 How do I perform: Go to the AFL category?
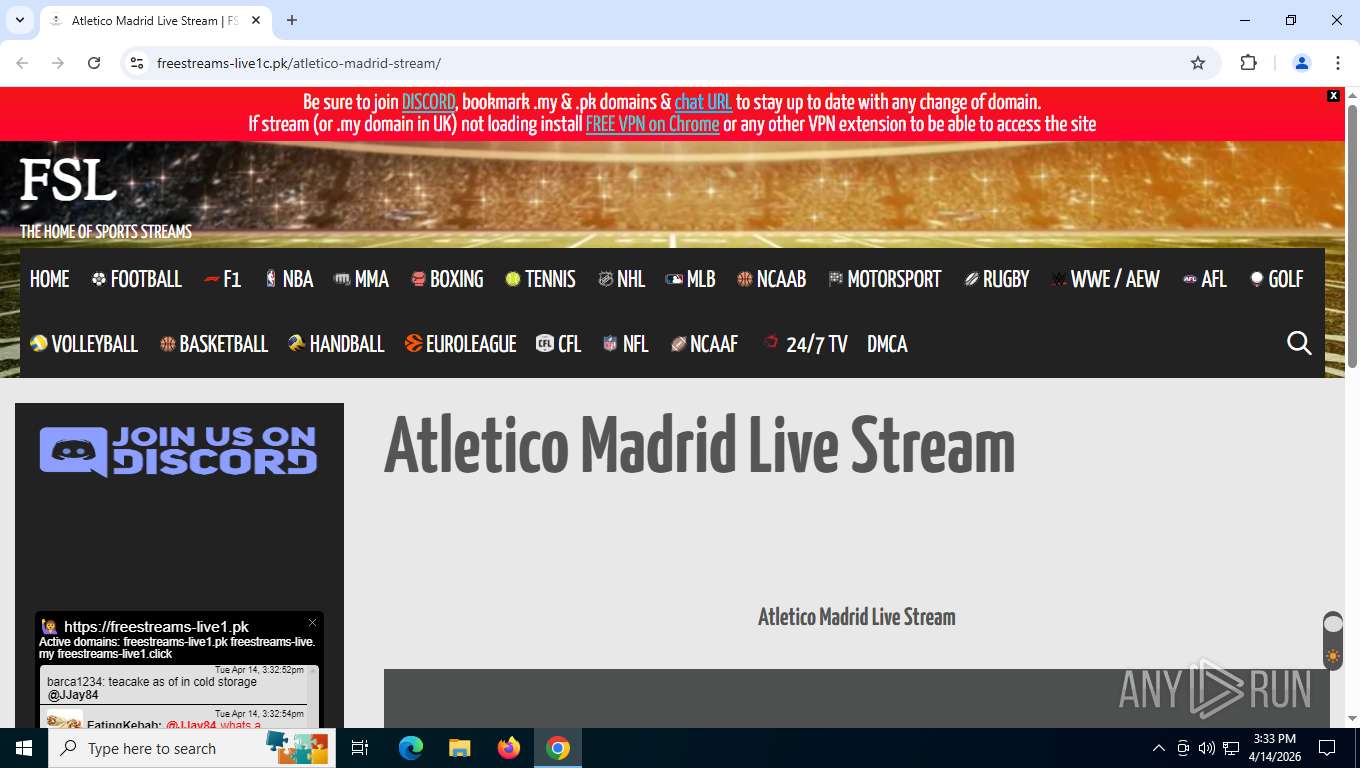click(1204, 280)
